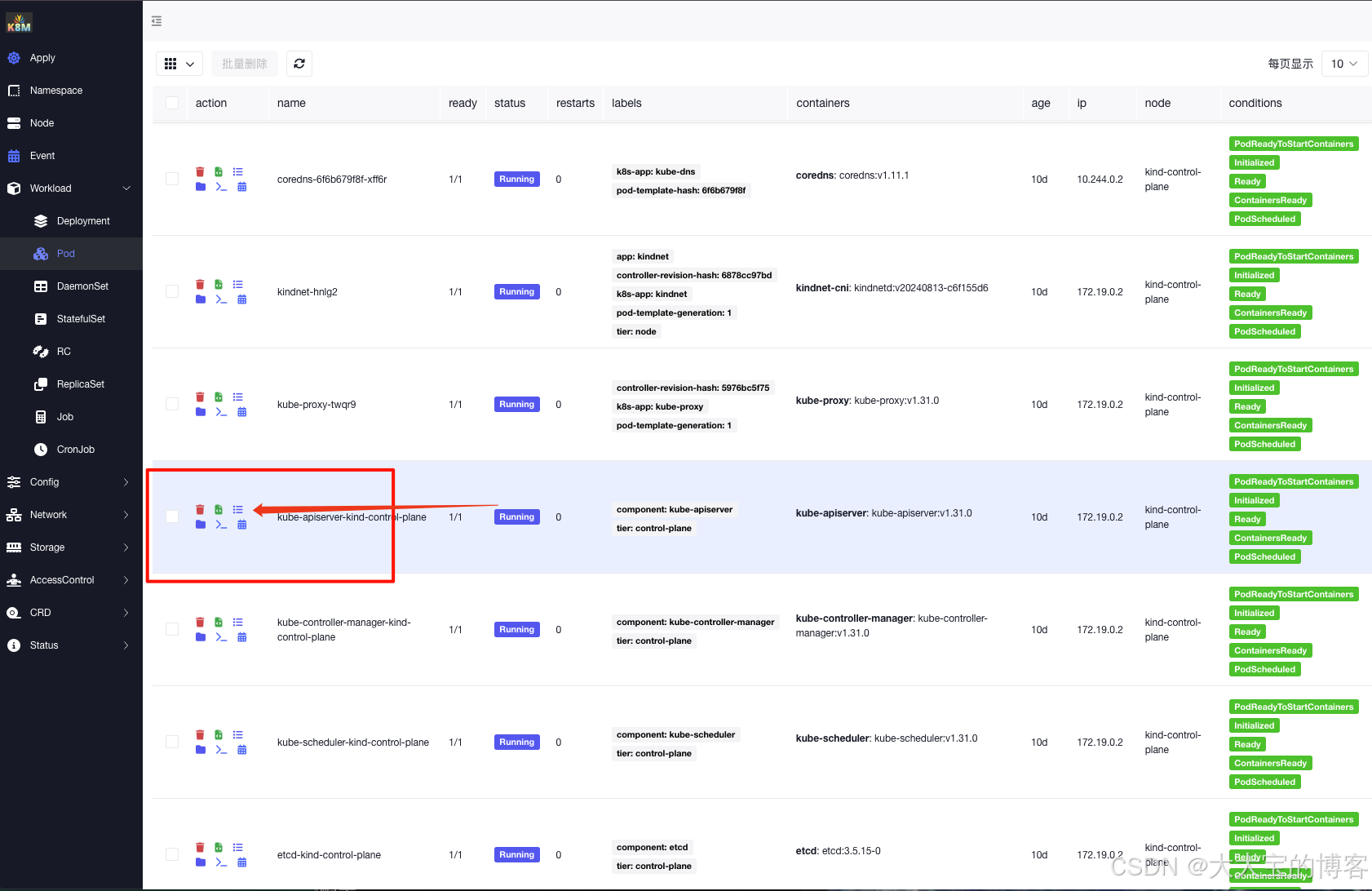Open Event in sidebar
The width and height of the screenshot is (1372, 891).
click(x=71, y=156)
